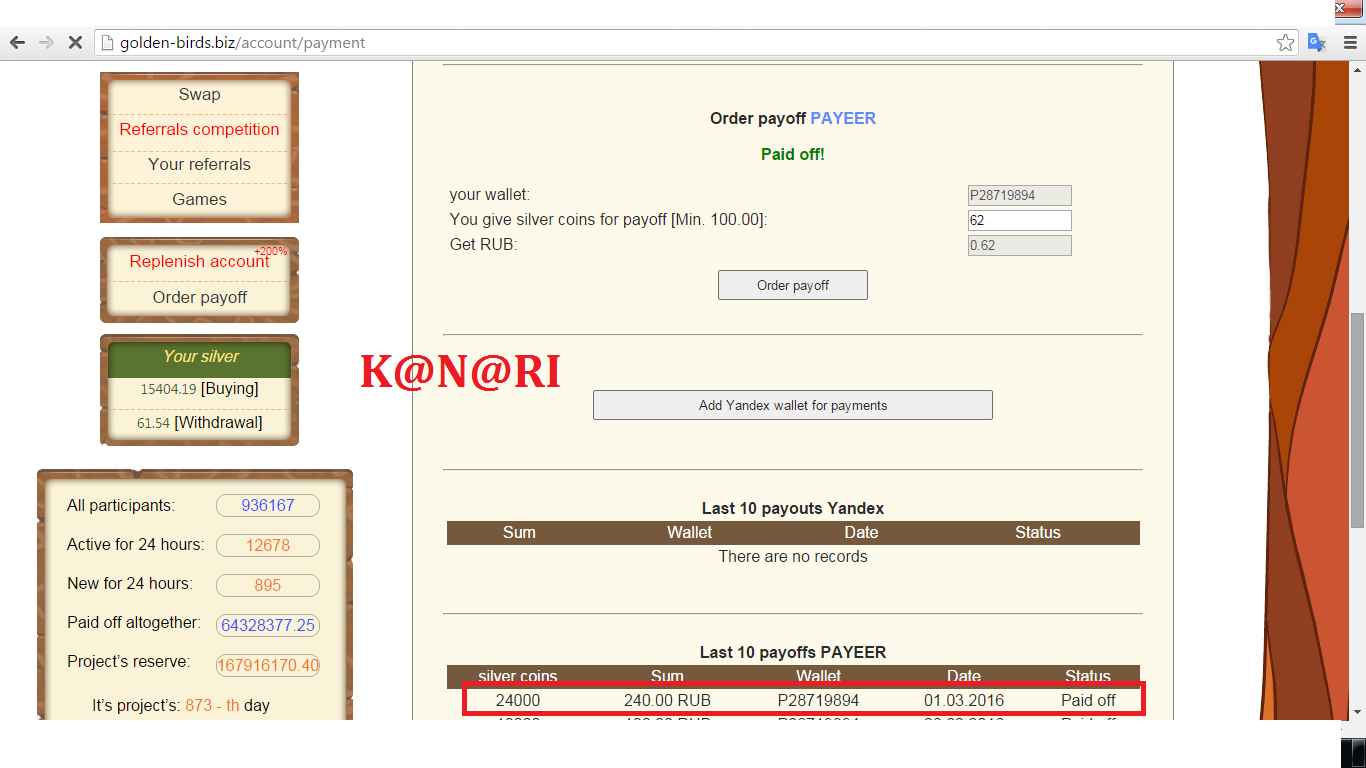Stop page loading with X icon

point(75,43)
